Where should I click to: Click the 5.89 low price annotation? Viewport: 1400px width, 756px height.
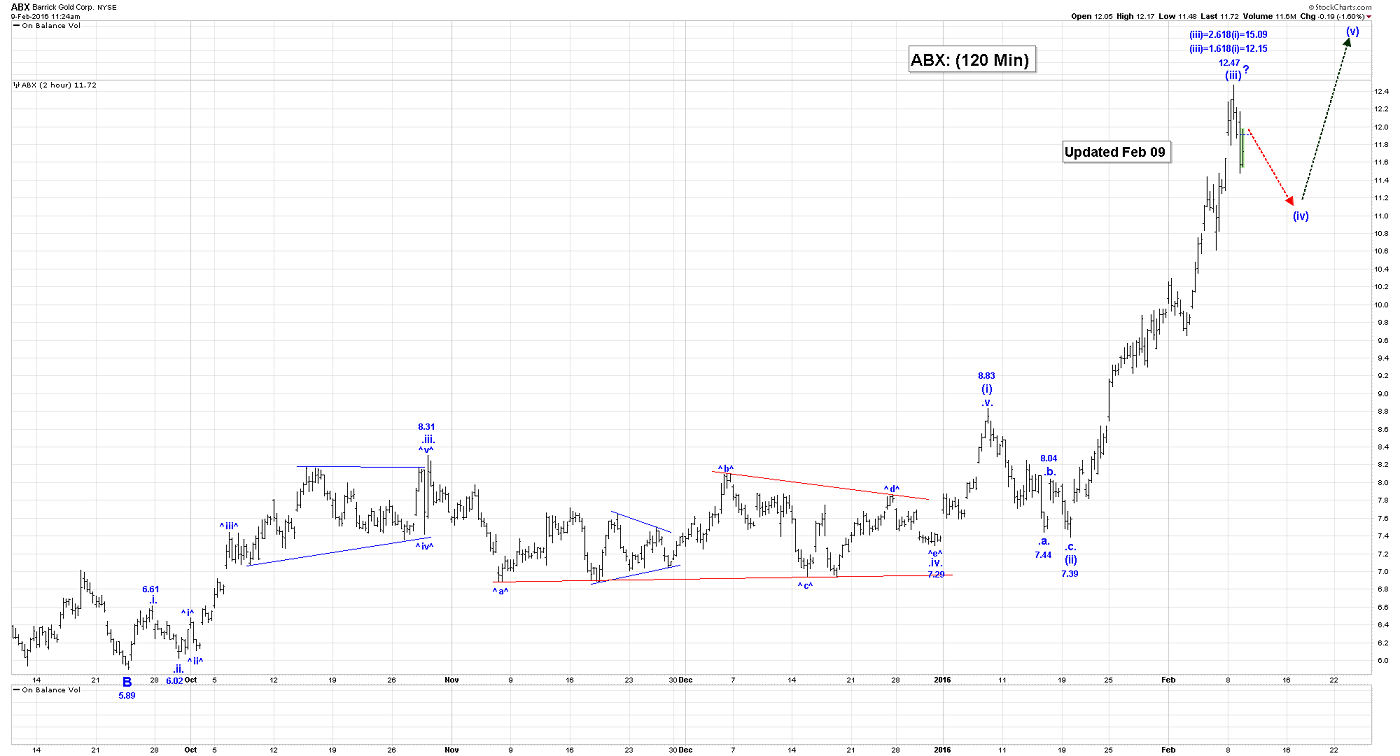(127, 696)
